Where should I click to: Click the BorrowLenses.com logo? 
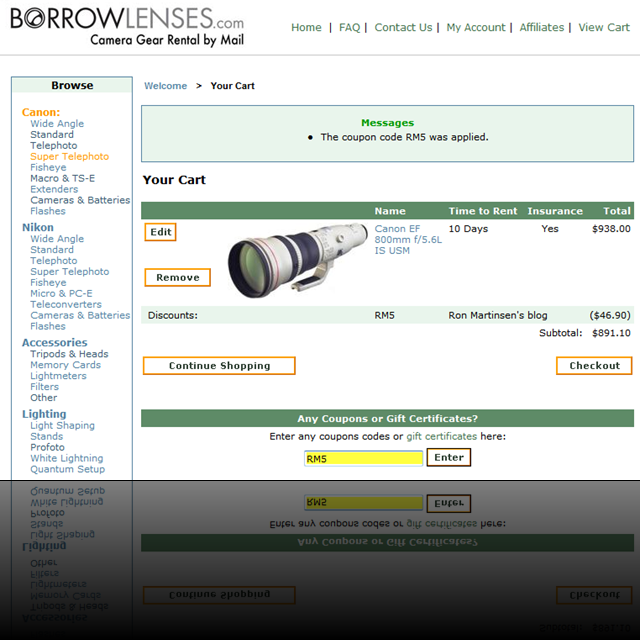coord(127,27)
